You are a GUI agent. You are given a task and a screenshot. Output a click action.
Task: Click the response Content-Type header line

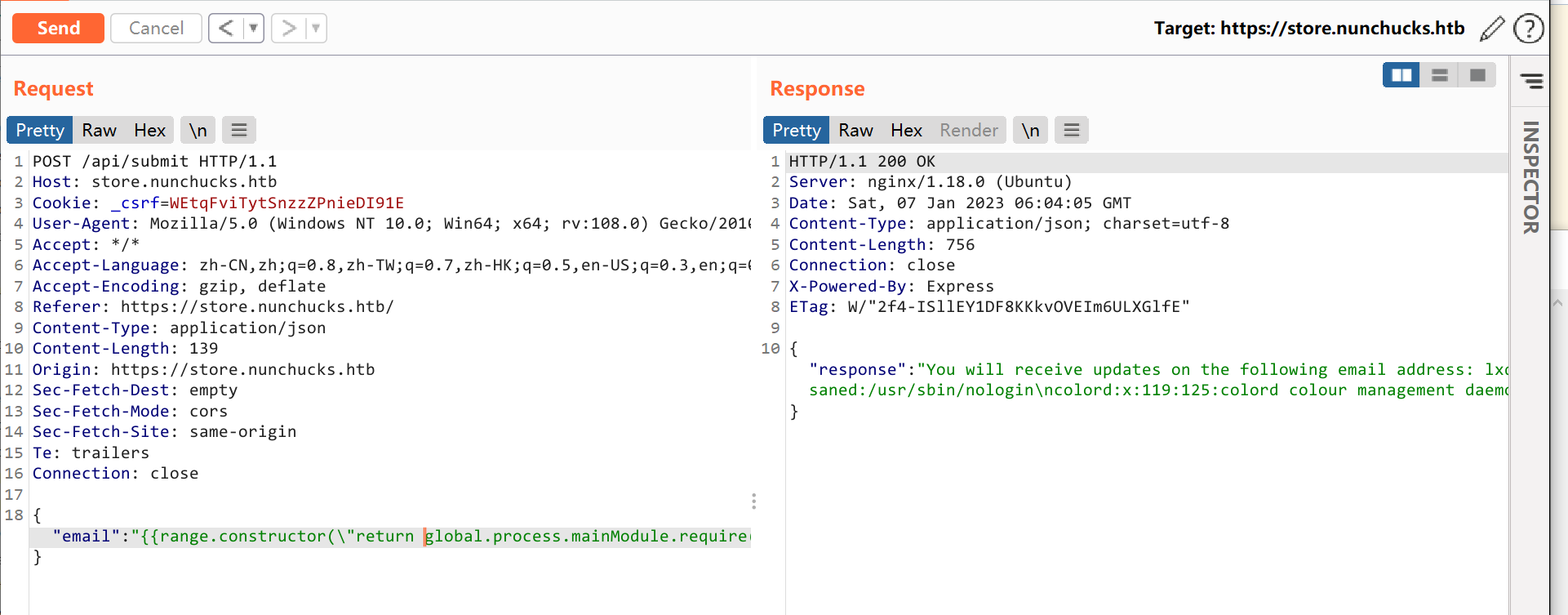(1009, 223)
